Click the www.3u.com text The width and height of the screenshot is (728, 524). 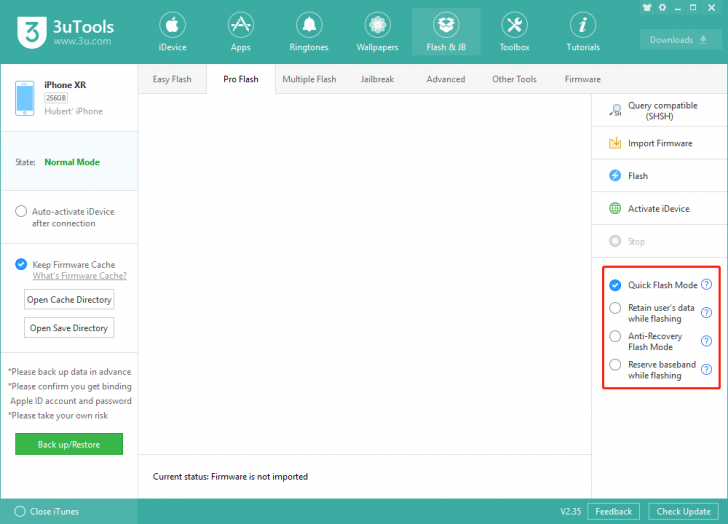coord(82,41)
